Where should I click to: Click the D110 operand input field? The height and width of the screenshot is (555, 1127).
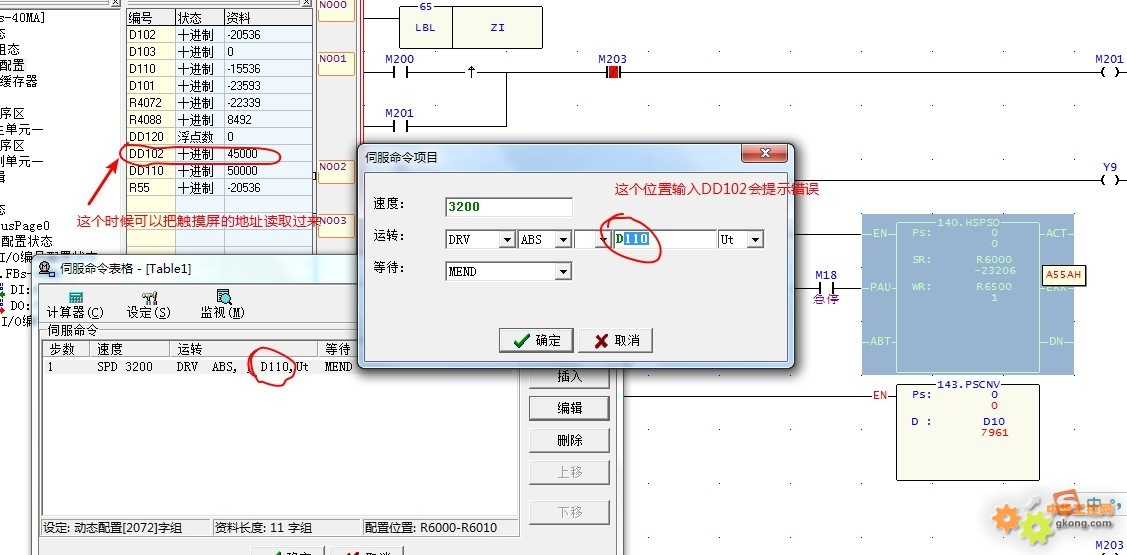click(x=665, y=240)
